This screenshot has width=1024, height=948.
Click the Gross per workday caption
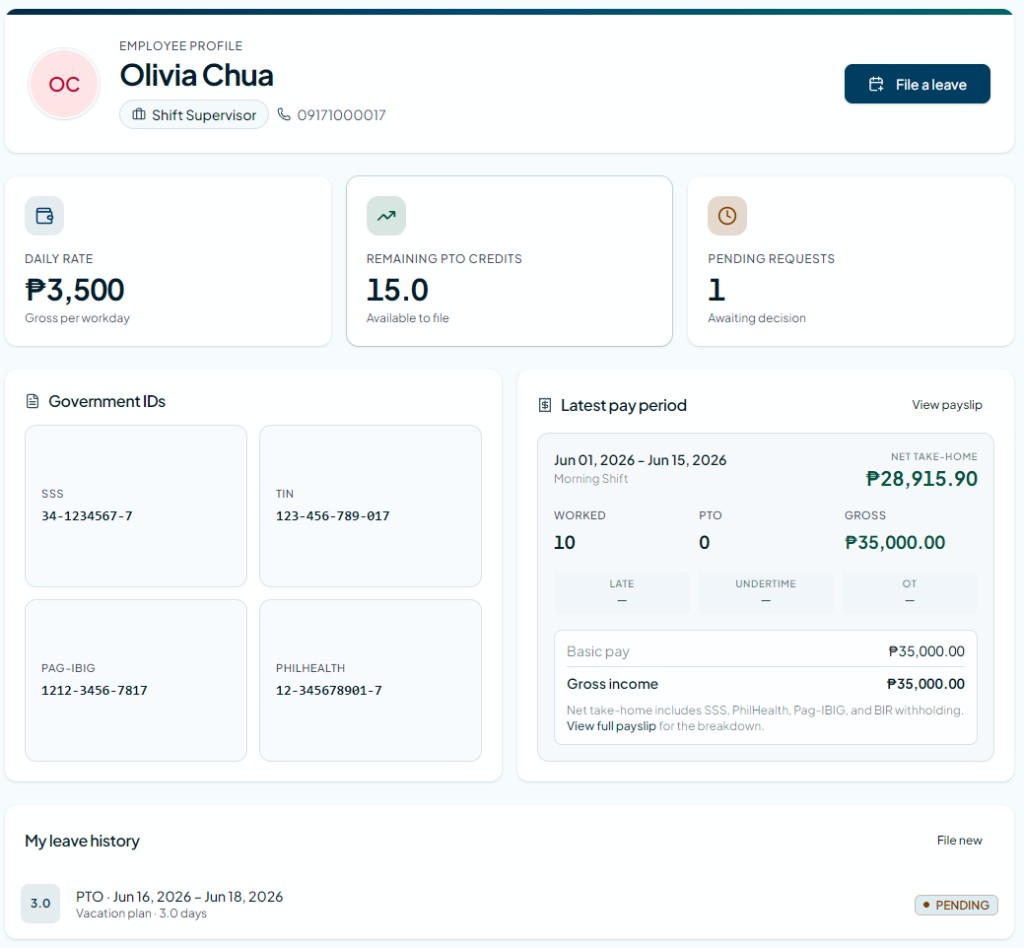[77, 318]
